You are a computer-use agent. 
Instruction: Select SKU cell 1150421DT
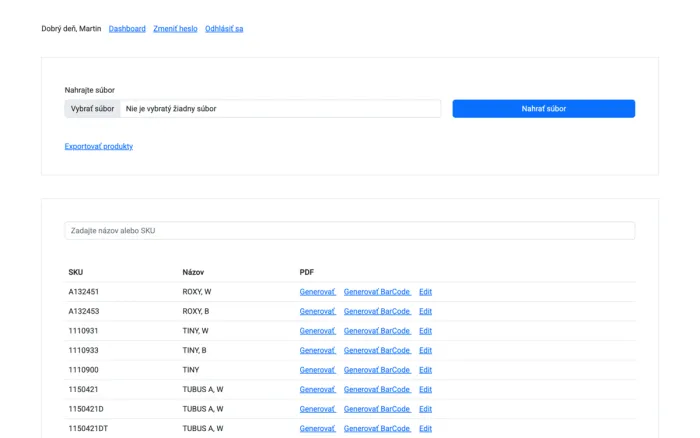point(88,428)
